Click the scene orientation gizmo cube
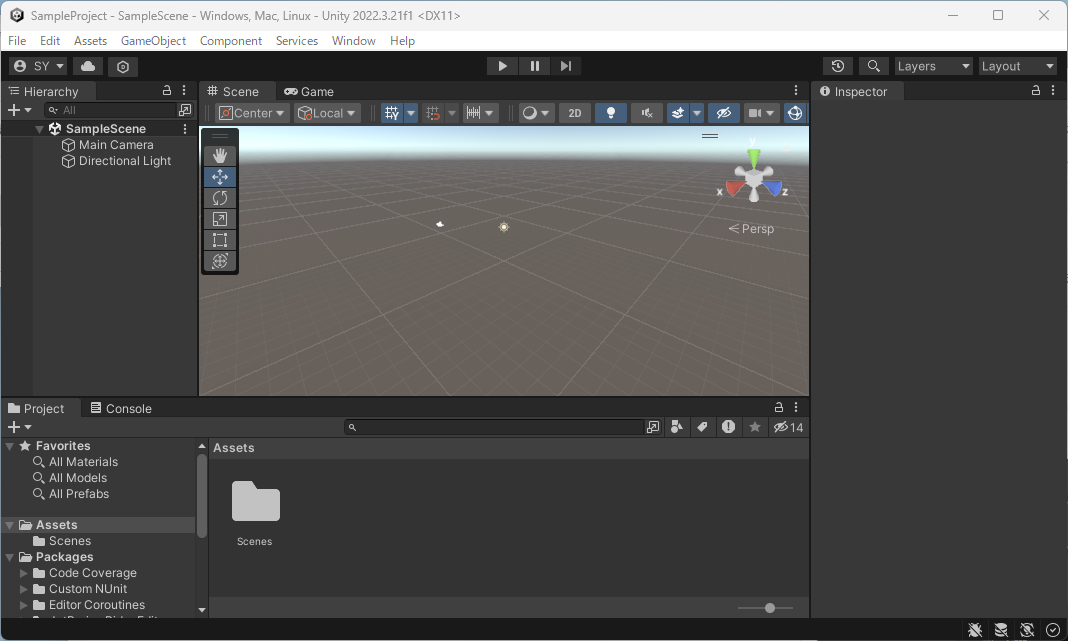Screen dimensions: 1068x641 (753, 178)
